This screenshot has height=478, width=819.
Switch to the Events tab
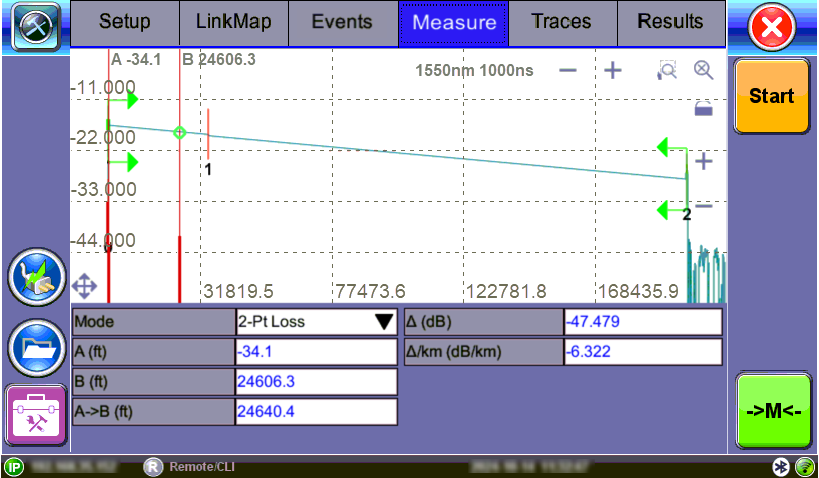pos(343,22)
